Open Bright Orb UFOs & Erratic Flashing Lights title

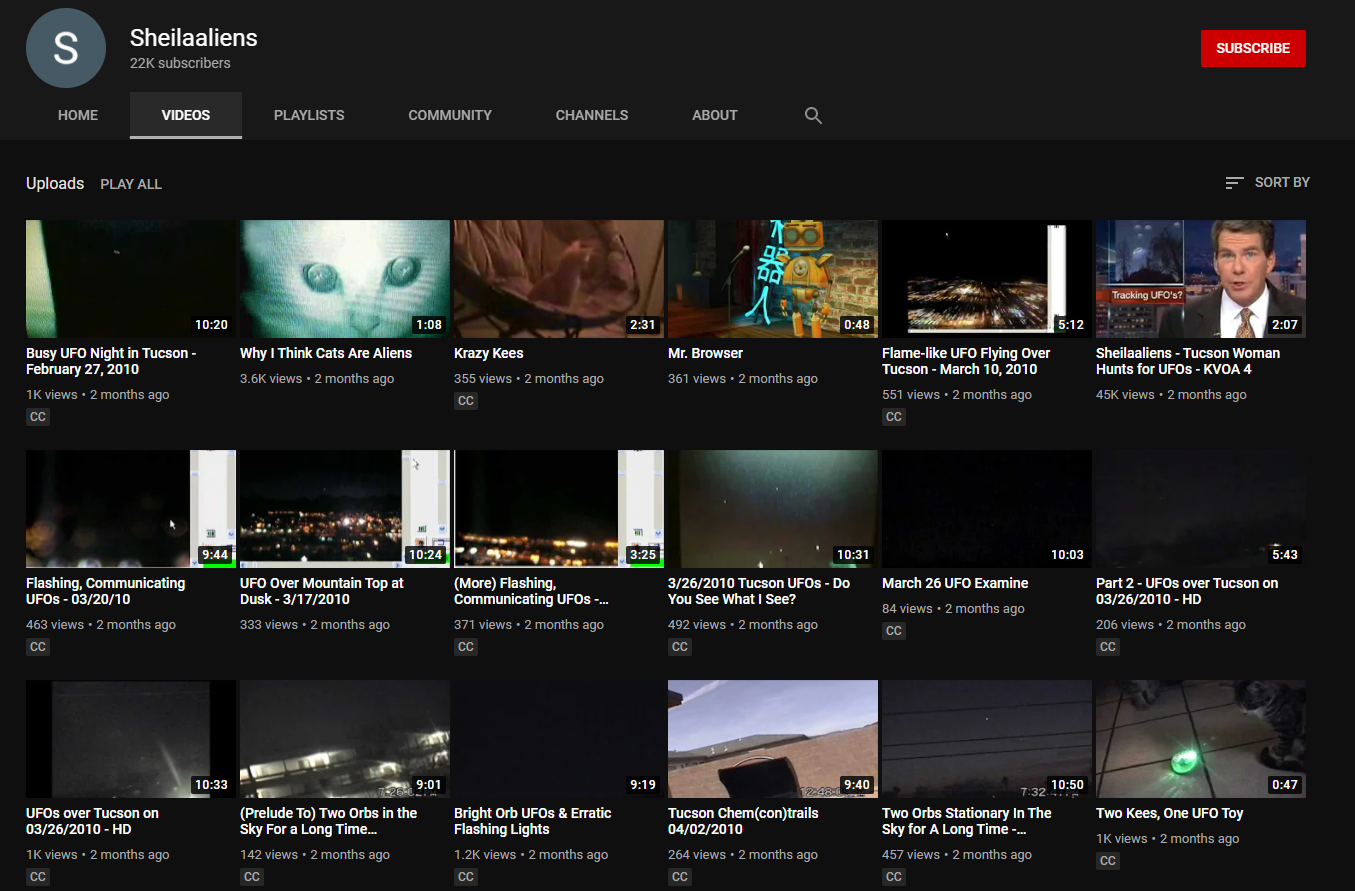pyautogui.click(x=533, y=821)
